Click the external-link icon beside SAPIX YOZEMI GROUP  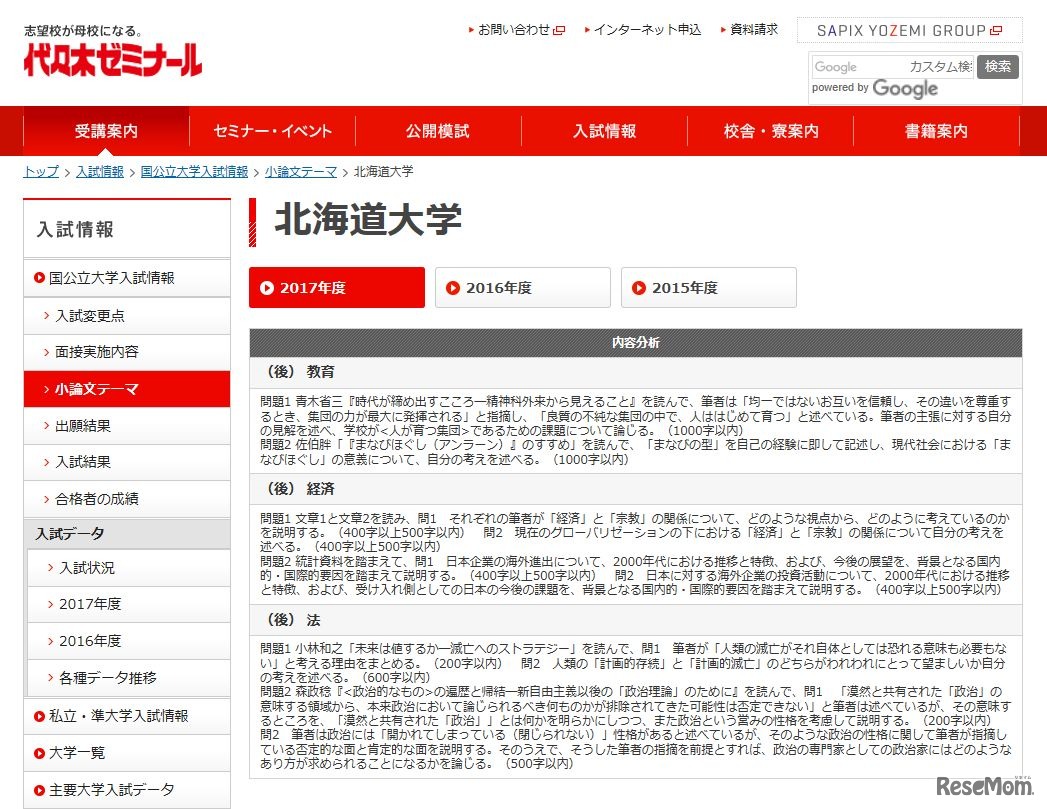[x=995, y=30]
